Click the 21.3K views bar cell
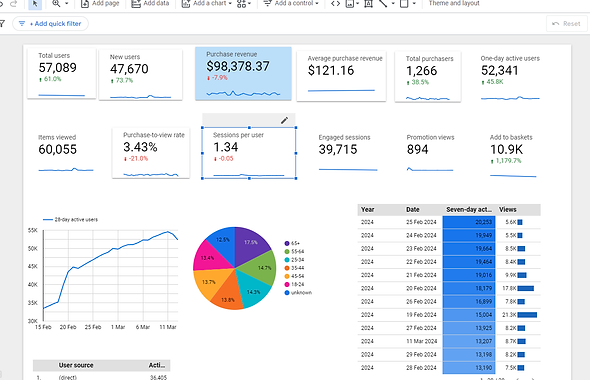This screenshot has width=590, height=380. [519, 315]
